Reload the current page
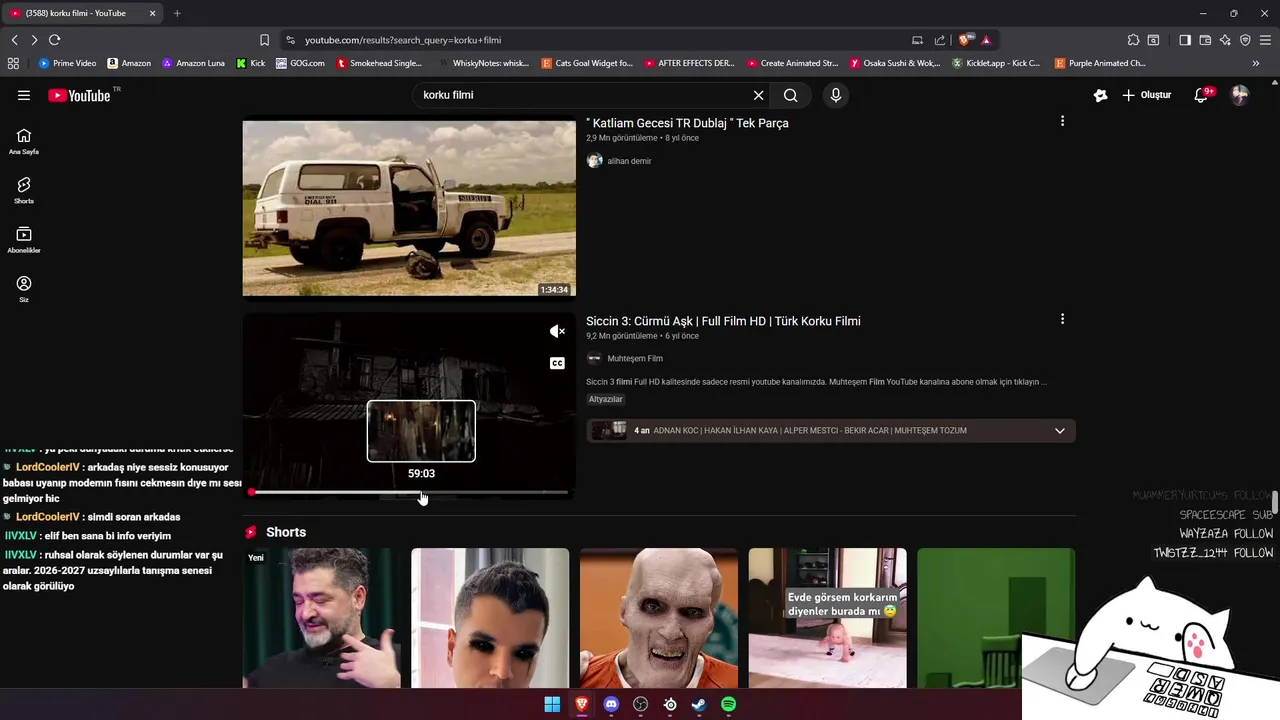 tap(55, 40)
